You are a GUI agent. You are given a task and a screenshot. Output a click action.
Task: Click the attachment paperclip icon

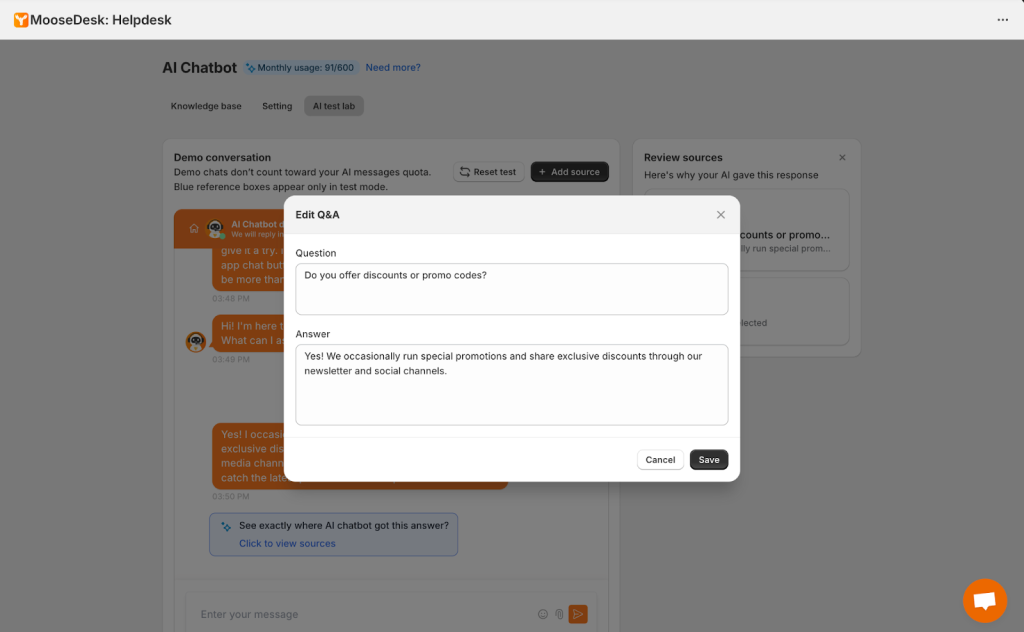tap(560, 614)
